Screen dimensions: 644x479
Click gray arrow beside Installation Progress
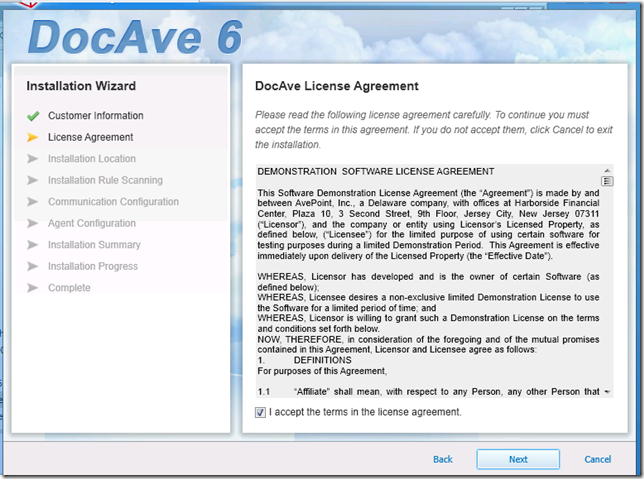32,266
